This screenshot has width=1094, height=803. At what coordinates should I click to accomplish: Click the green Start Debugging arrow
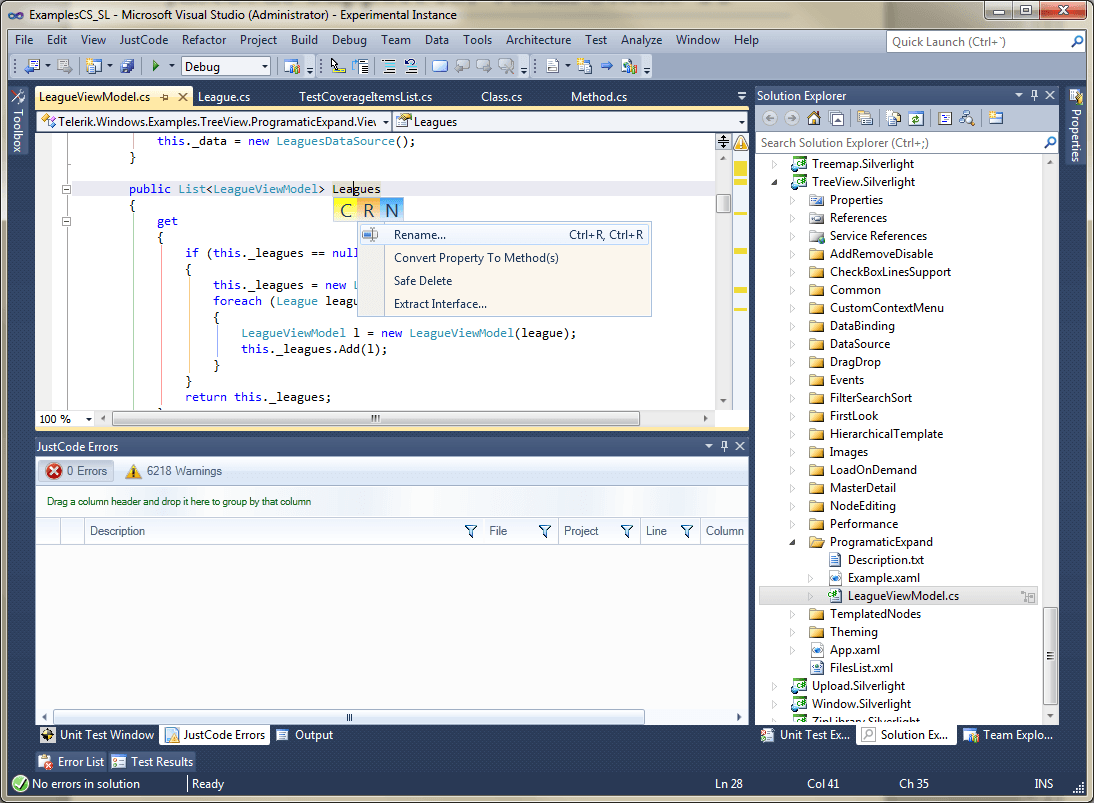click(155, 67)
